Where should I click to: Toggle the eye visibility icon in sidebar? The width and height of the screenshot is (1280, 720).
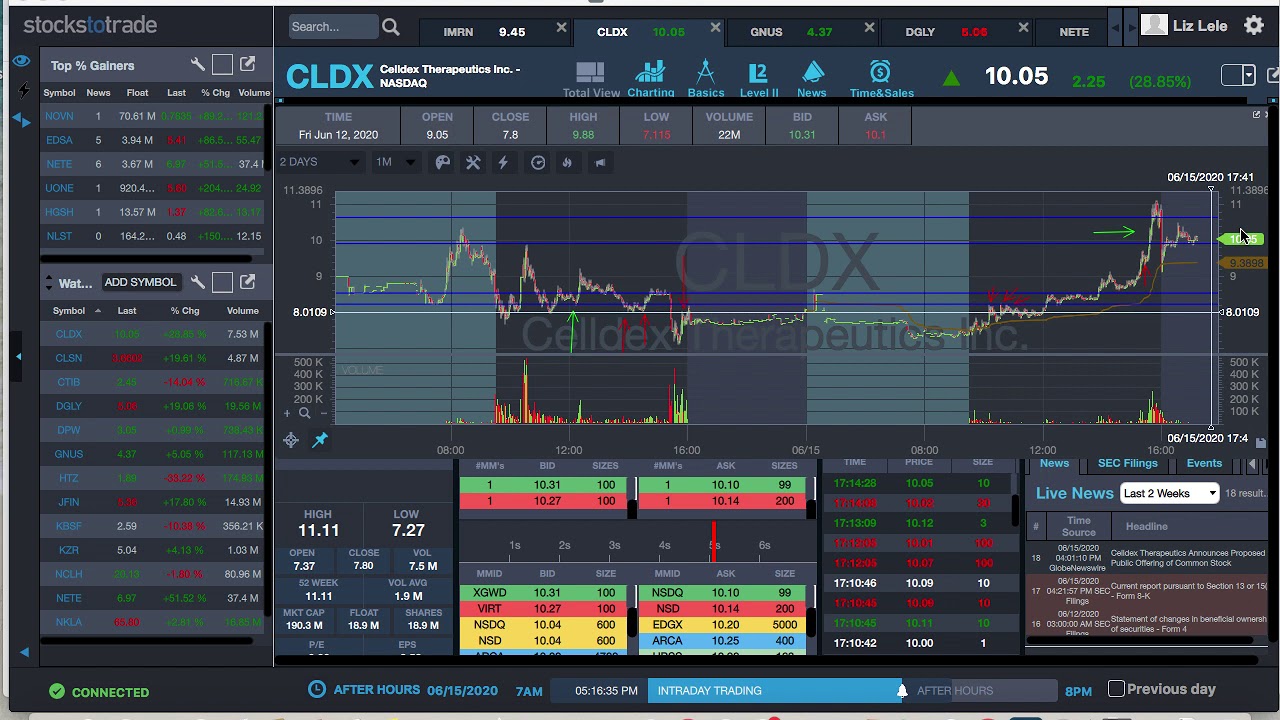click(21, 62)
